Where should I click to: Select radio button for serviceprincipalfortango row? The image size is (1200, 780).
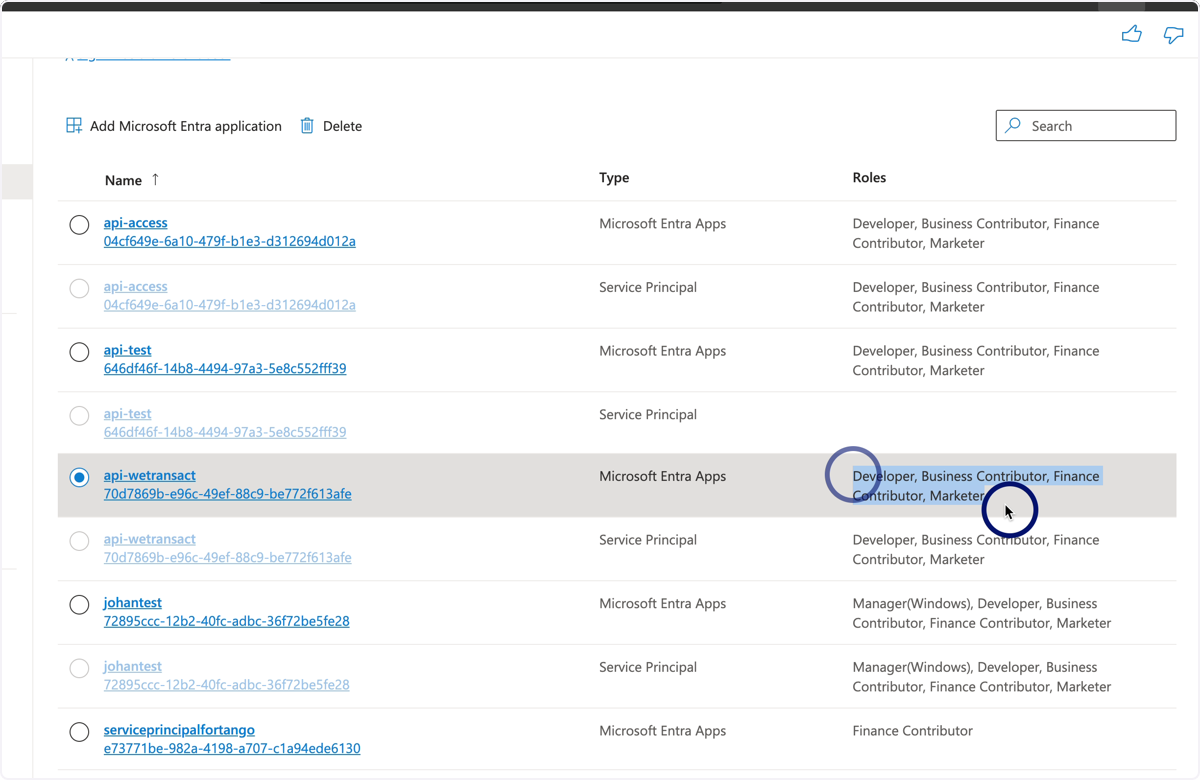point(79,732)
